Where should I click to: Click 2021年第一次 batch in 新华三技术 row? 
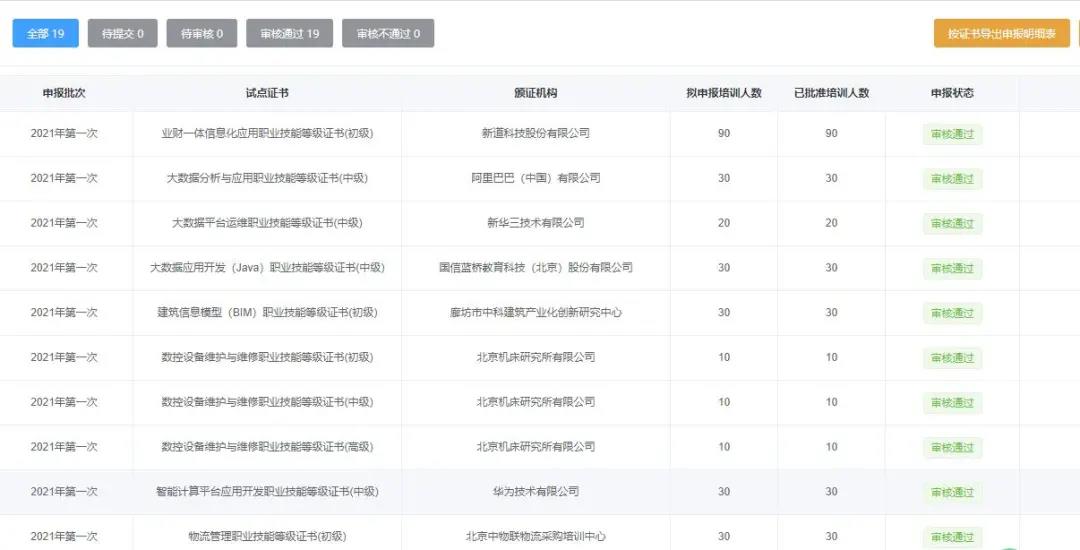click(64, 223)
